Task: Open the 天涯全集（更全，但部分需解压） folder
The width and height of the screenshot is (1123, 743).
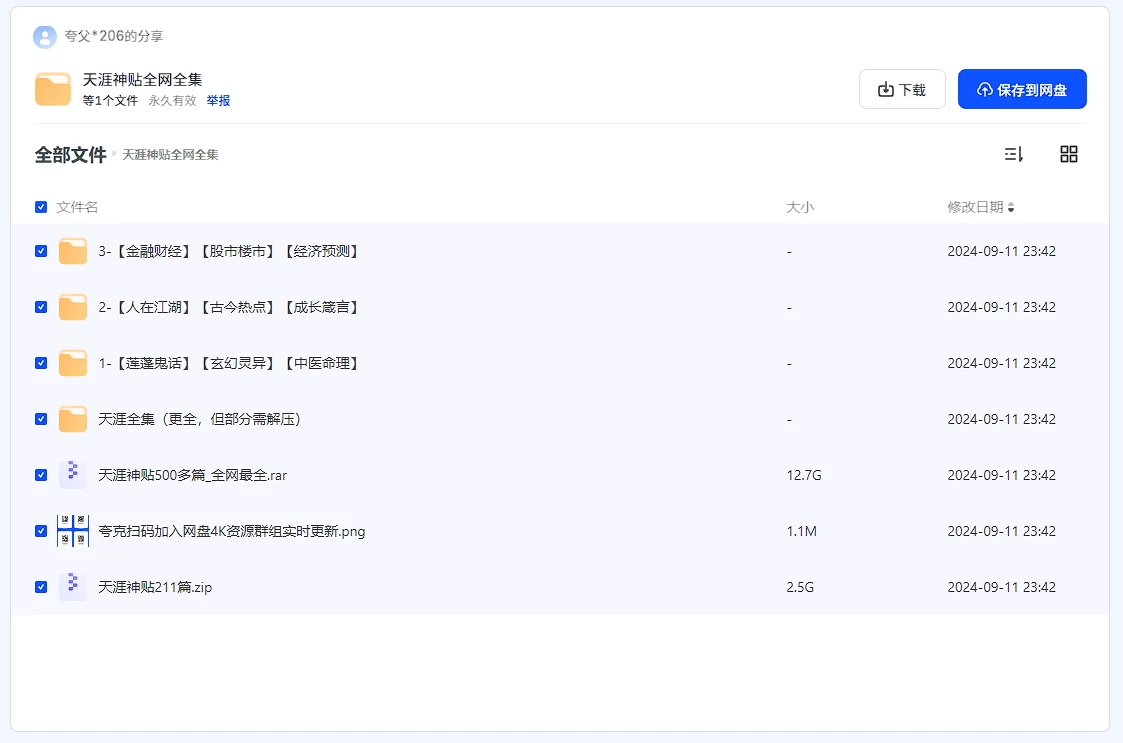Action: pyautogui.click(x=199, y=419)
